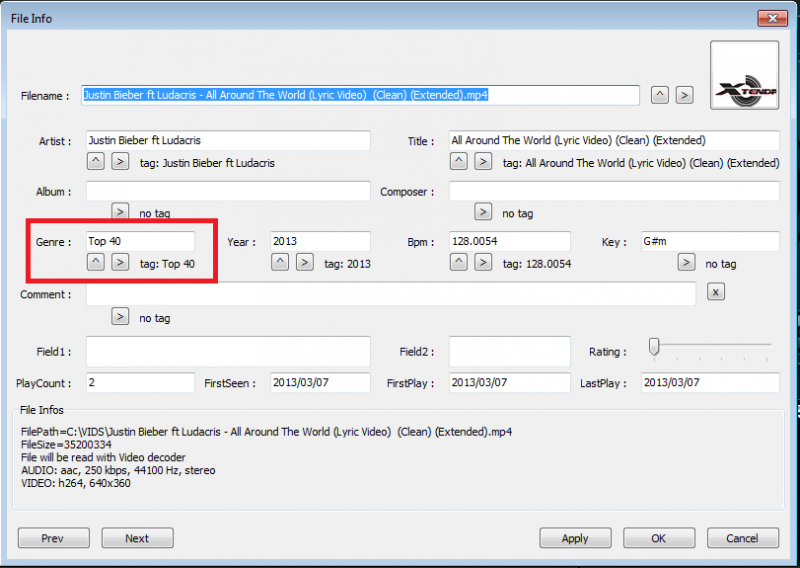The width and height of the screenshot is (800, 568).
Task: Click the right-arrow button under Genre field
Action: tap(120, 262)
